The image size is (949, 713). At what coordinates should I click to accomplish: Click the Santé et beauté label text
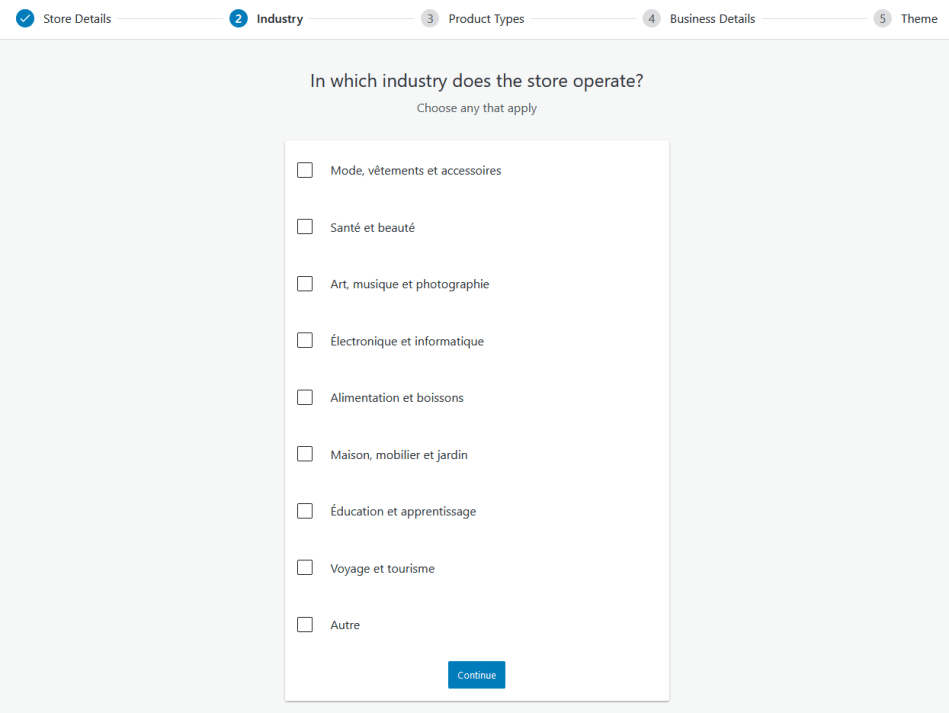[x=372, y=228]
